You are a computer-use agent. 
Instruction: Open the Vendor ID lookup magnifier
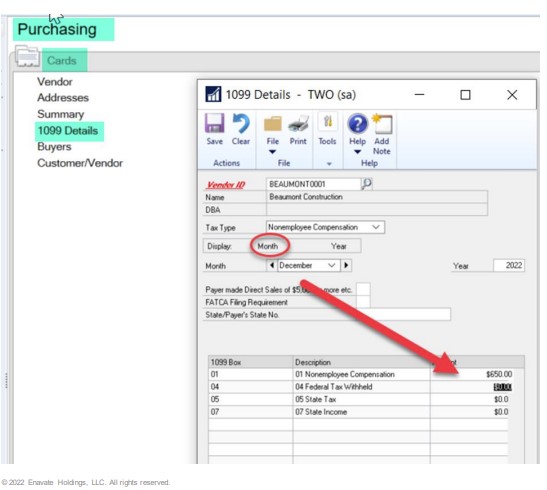[367, 183]
